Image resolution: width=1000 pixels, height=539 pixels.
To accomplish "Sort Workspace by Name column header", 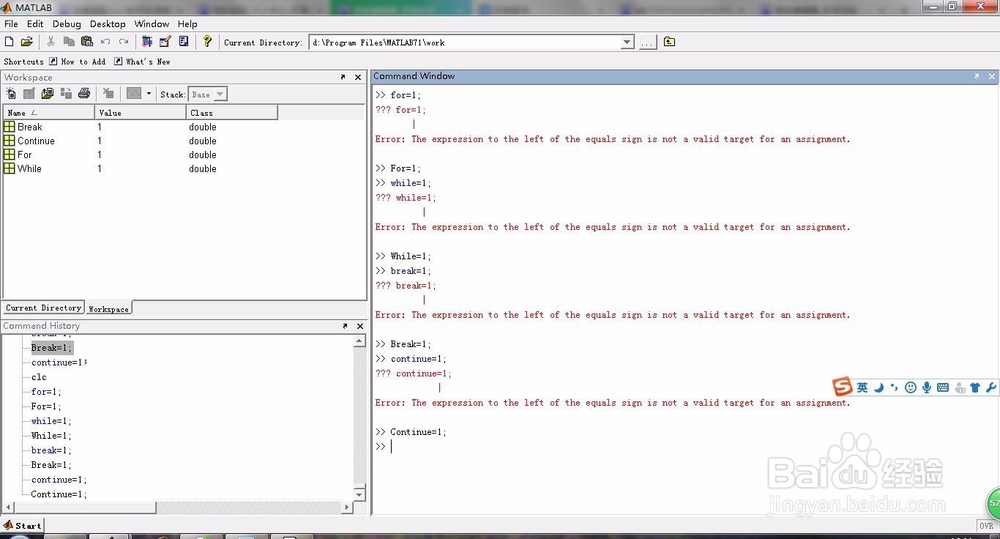I will (x=48, y=113).
